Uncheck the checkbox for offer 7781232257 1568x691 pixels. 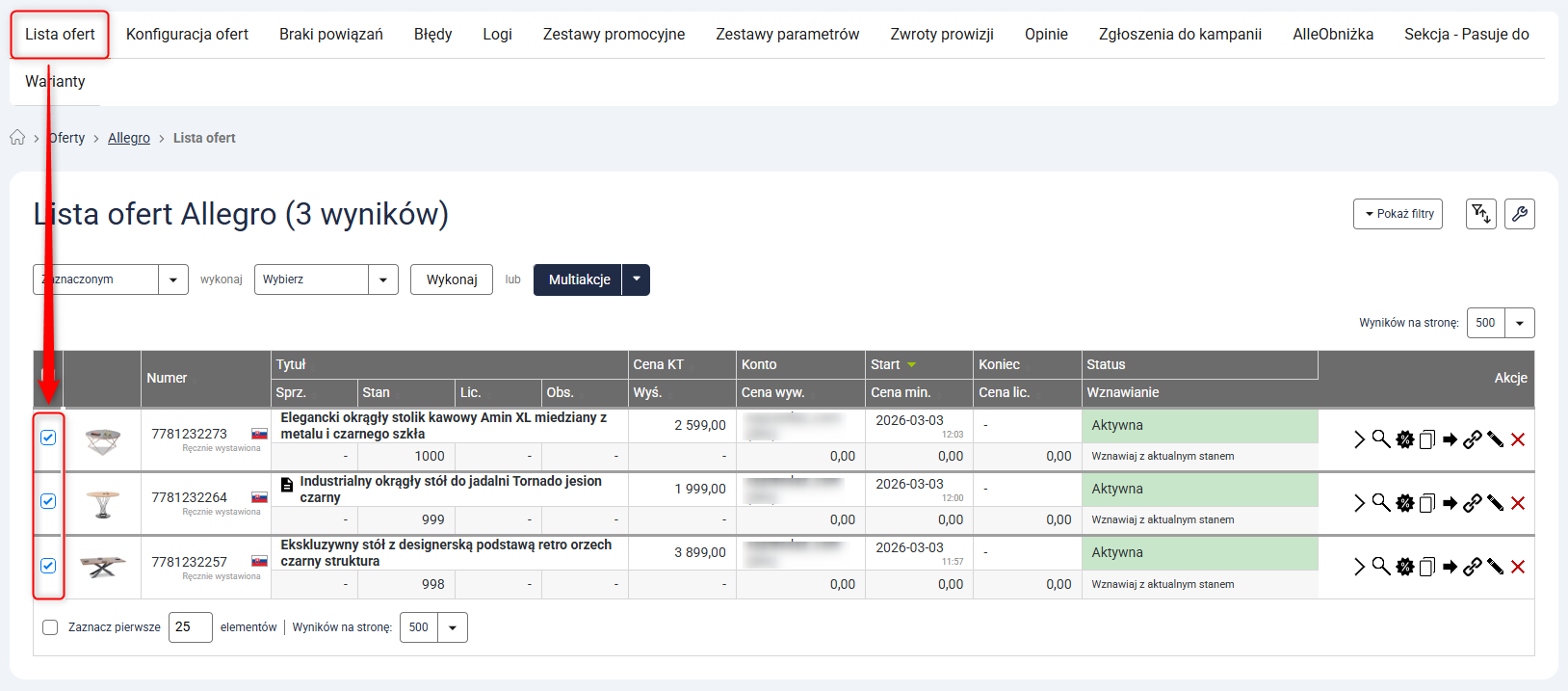(x=48, y=566)
